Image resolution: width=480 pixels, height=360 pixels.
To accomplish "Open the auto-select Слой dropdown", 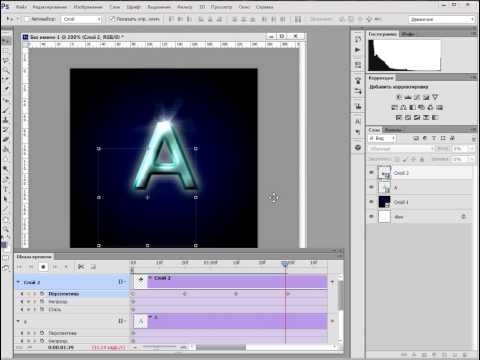I will click(x=81, y=19).
